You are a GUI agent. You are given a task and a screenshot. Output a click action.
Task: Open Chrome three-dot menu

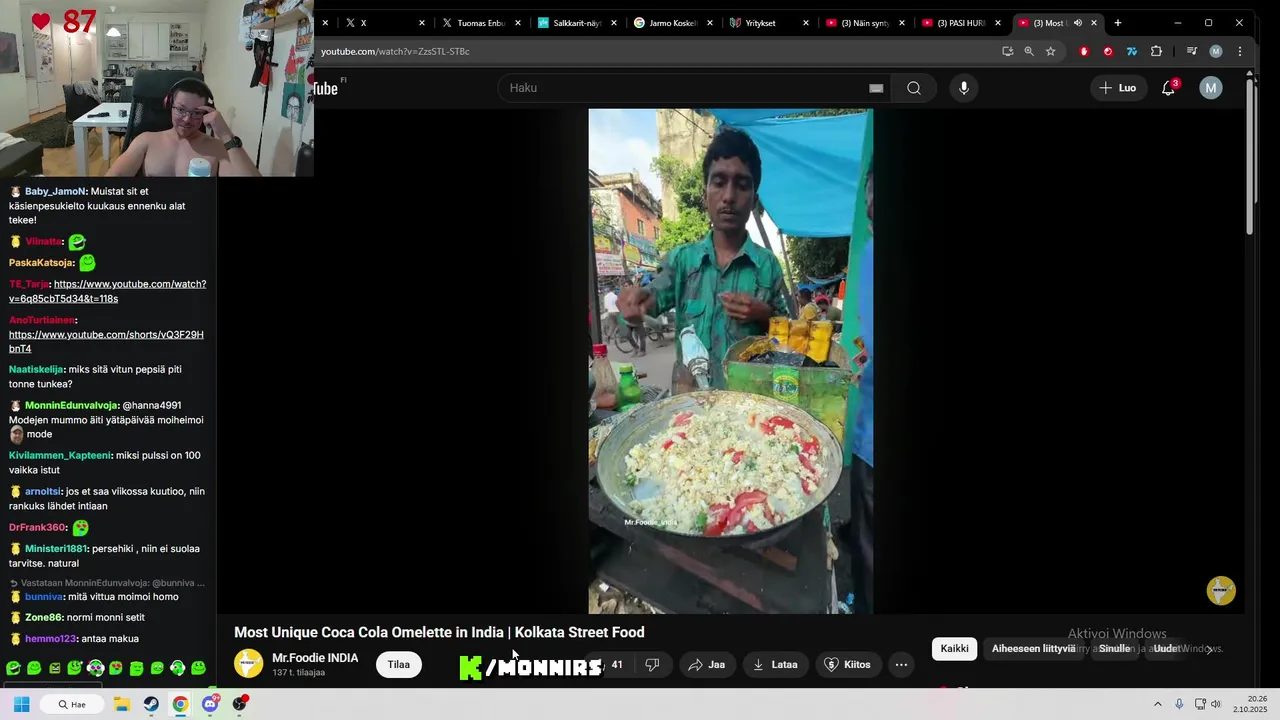point(1240,51)
